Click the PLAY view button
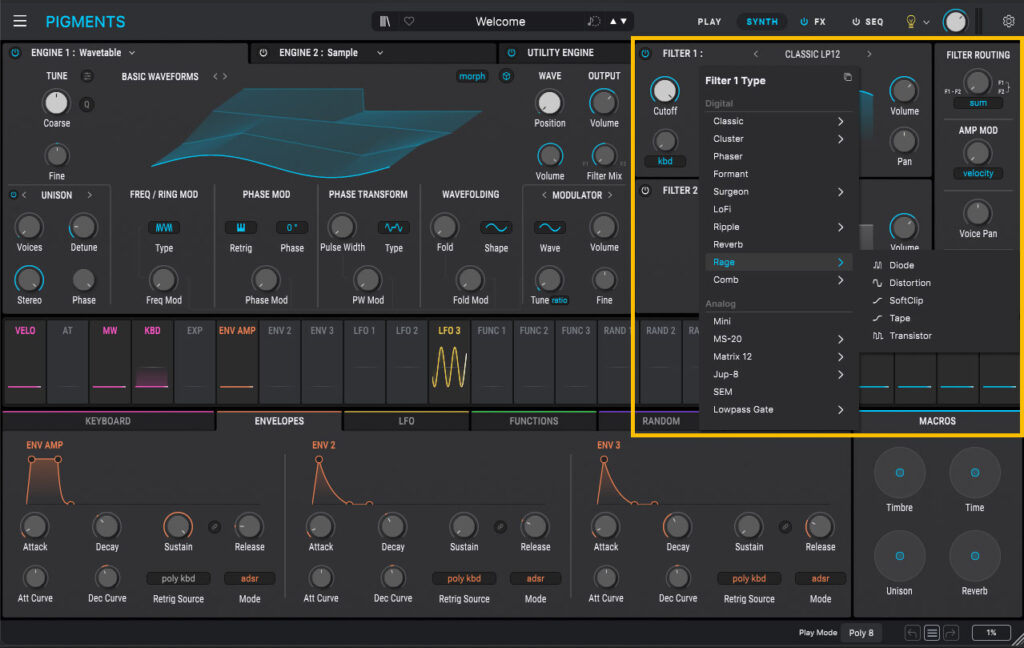This screenshot has height=648, width=1024. coord(709,22)
